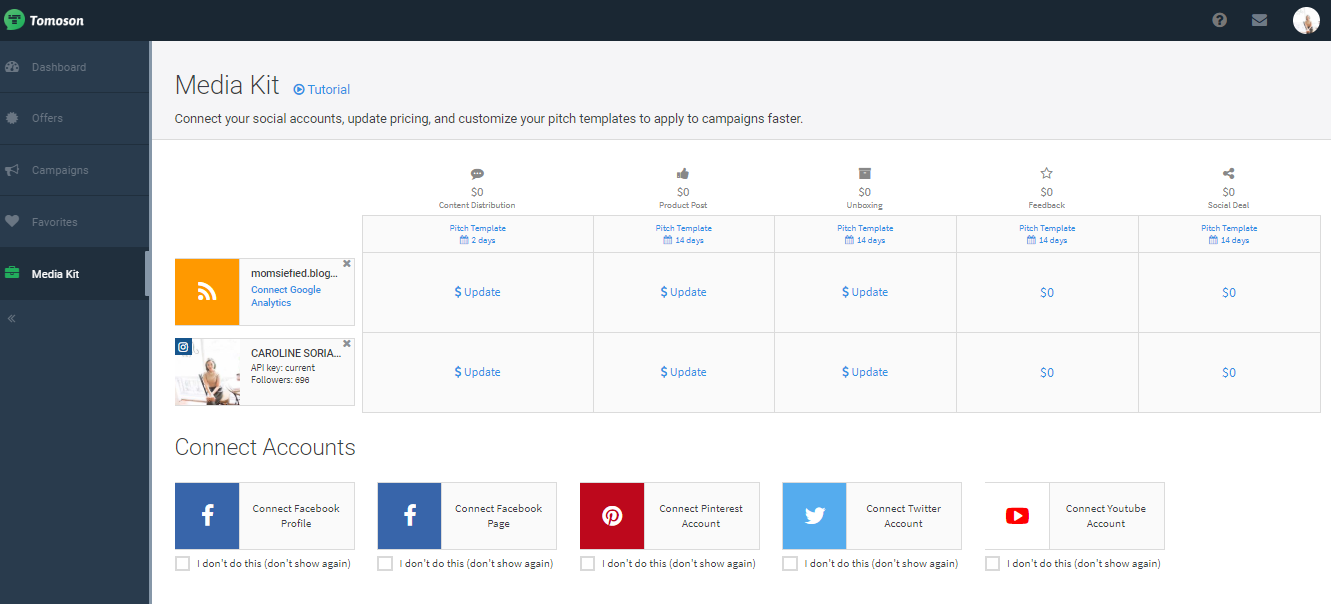Collapse the sidebar with double chevron
Image resolution: width=1331 pixels, height=604 pixels.
tap(12, 318)
